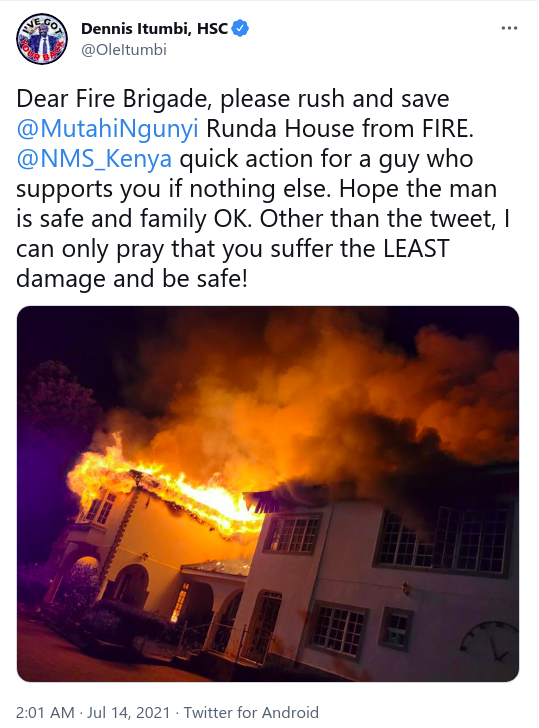
Task: Open the @OleItumbi handle link
Action: pyautogui.click(x=123, y=50)
